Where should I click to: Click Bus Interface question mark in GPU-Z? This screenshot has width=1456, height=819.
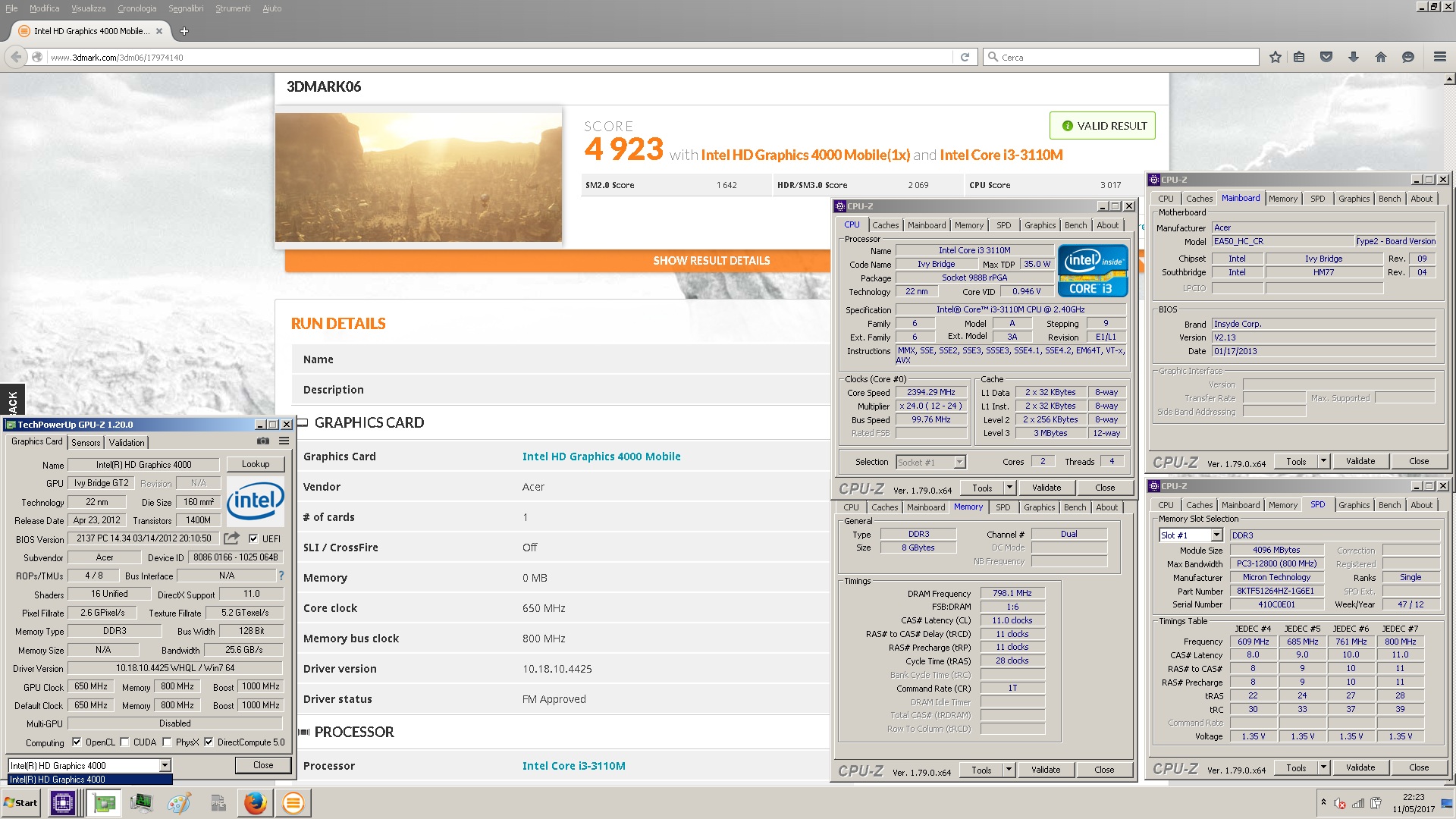coord(281,576)
